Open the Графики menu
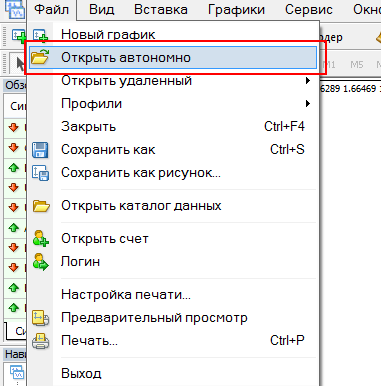 point(236,10)
